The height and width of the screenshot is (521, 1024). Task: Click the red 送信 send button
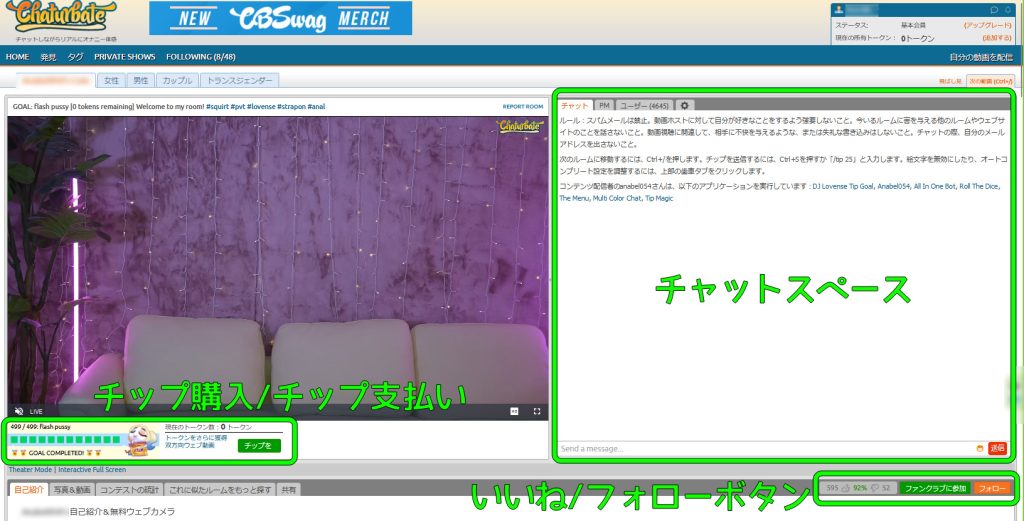[997, 449]
